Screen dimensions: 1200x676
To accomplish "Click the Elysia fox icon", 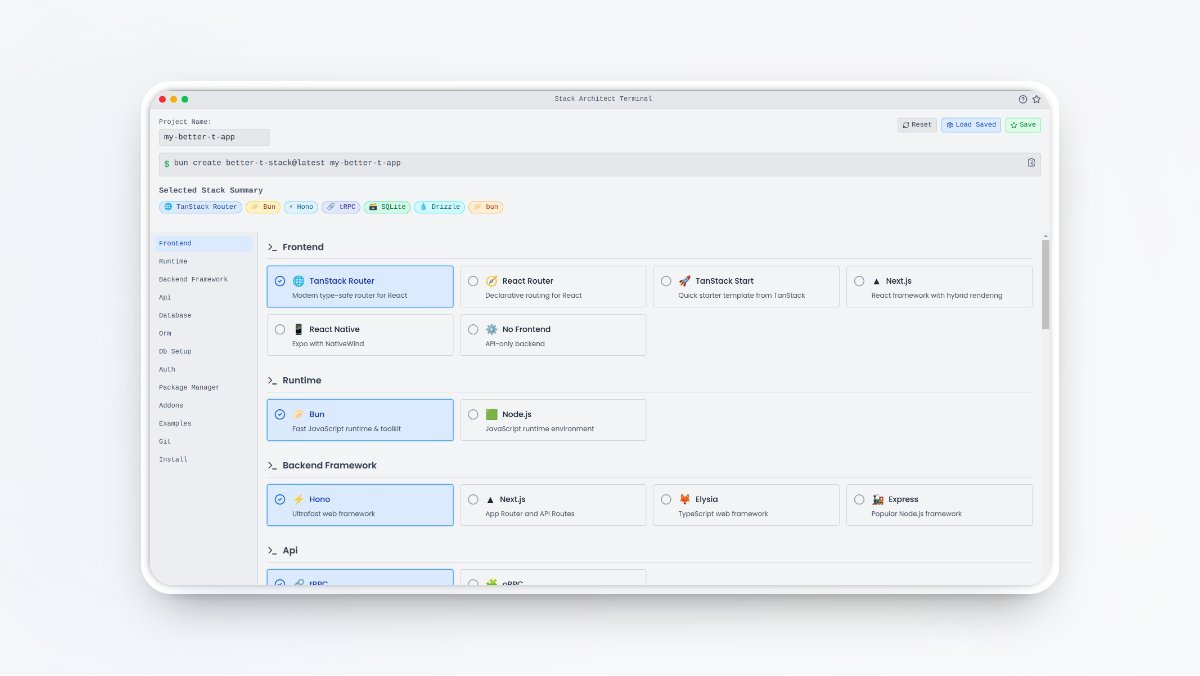I will point(684,499).
